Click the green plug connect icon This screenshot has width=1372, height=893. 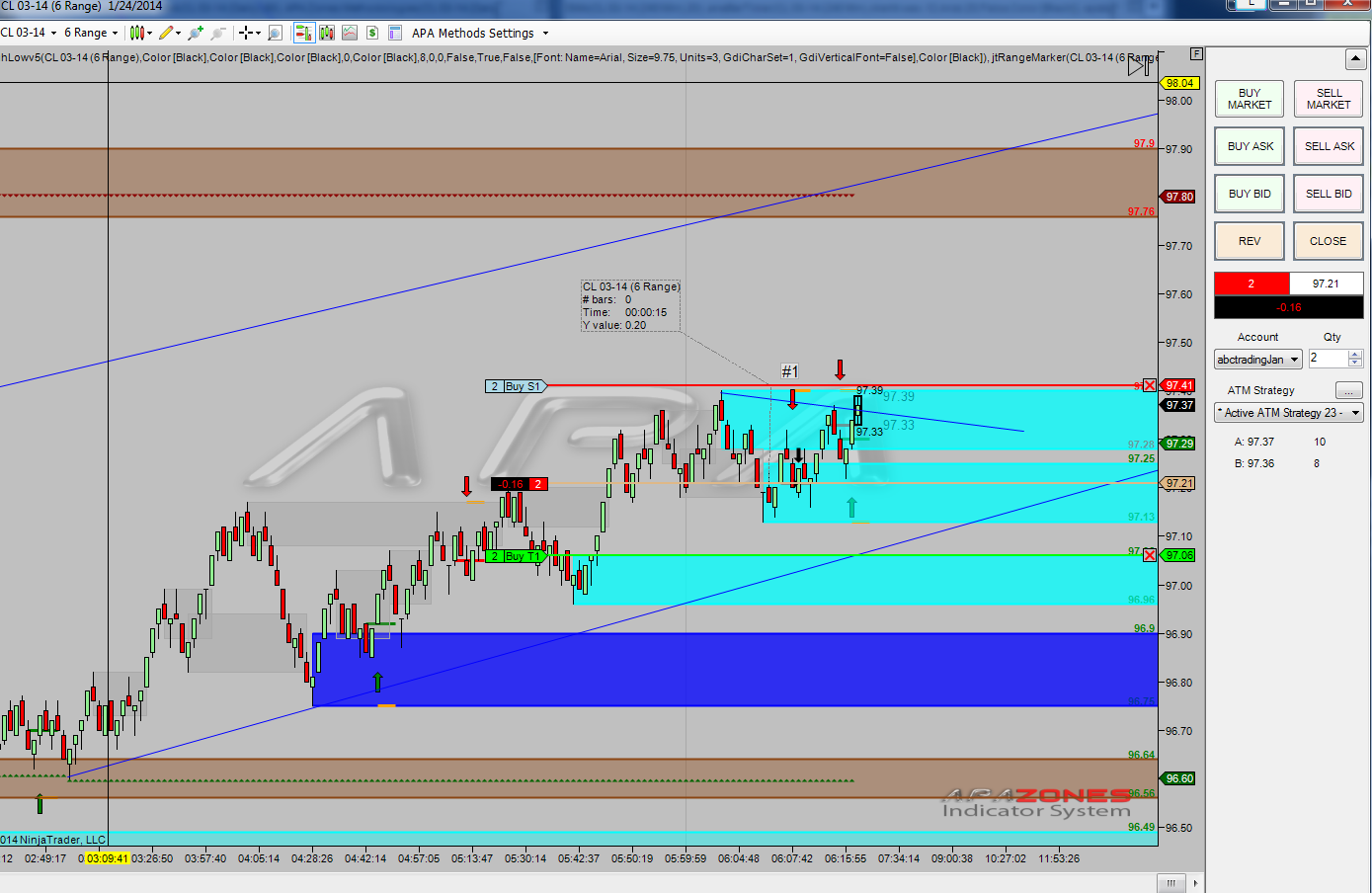[x=196, y=33]
